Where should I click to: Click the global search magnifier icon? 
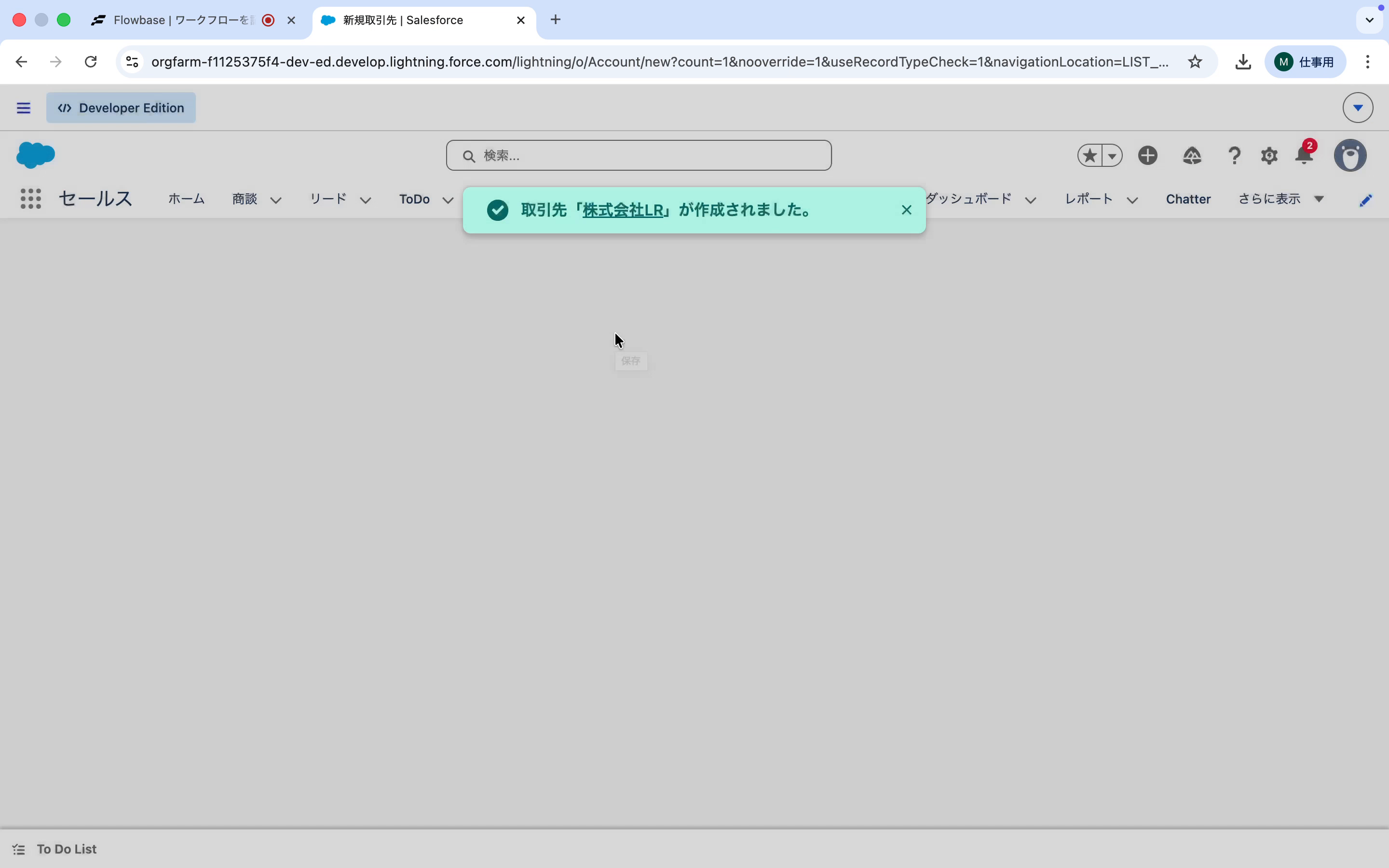pos(469,156)
